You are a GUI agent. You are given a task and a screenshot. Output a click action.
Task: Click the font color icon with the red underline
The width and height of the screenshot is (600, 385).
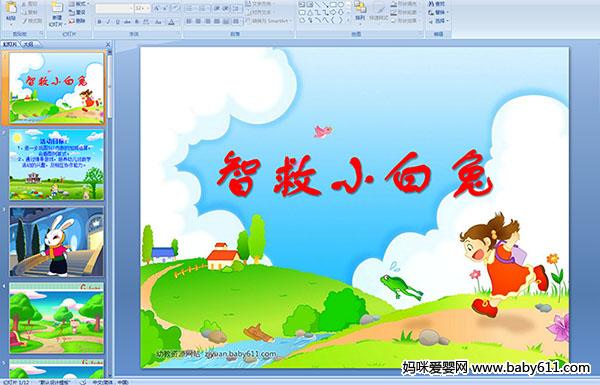[x=171, y=22]
